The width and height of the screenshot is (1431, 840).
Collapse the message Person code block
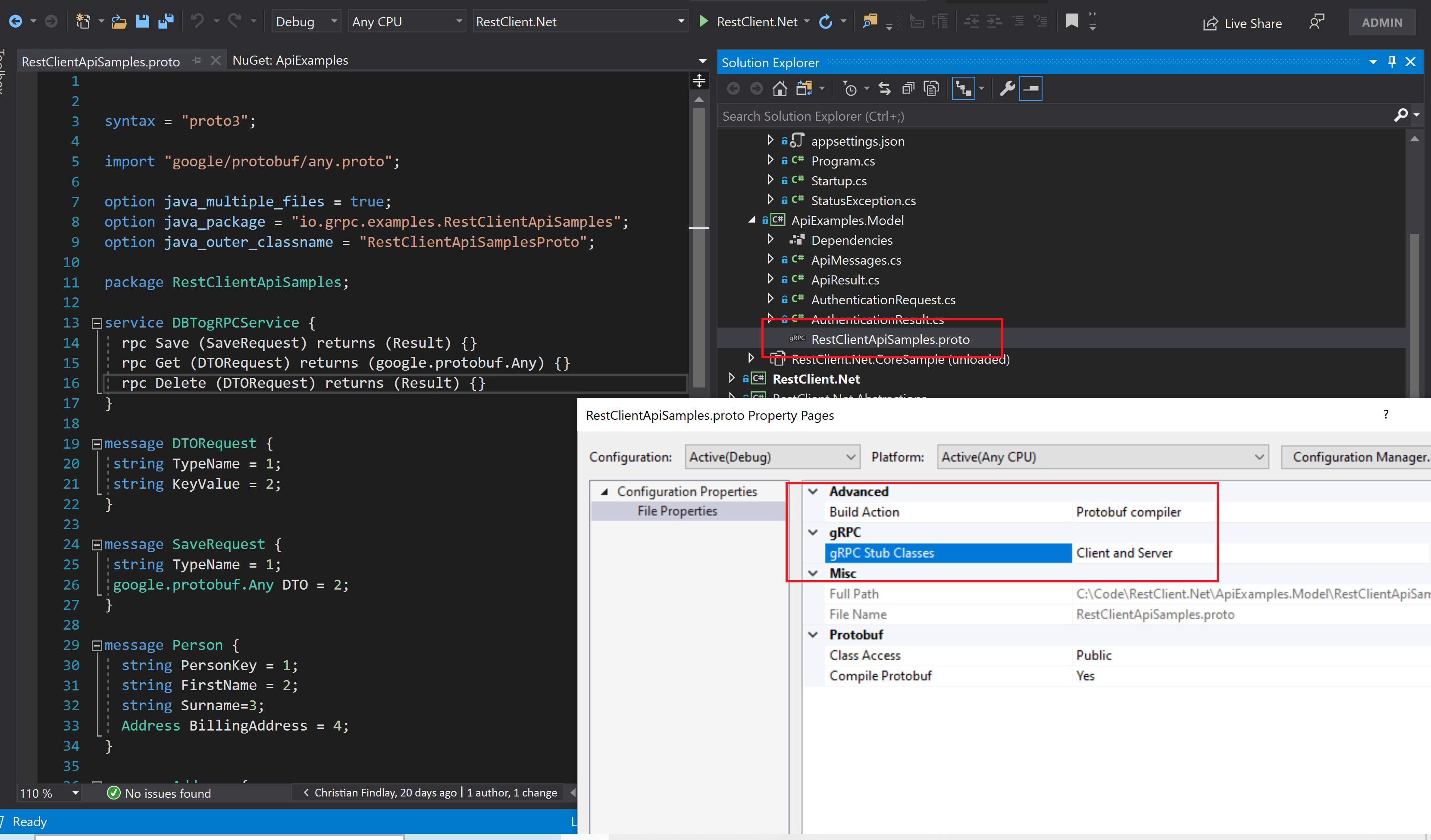(97, 645)
